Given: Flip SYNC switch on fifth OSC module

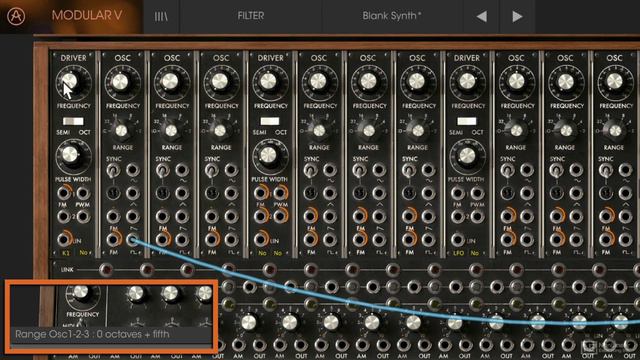Looking at the screenshot, I should [x=359, y=170].
